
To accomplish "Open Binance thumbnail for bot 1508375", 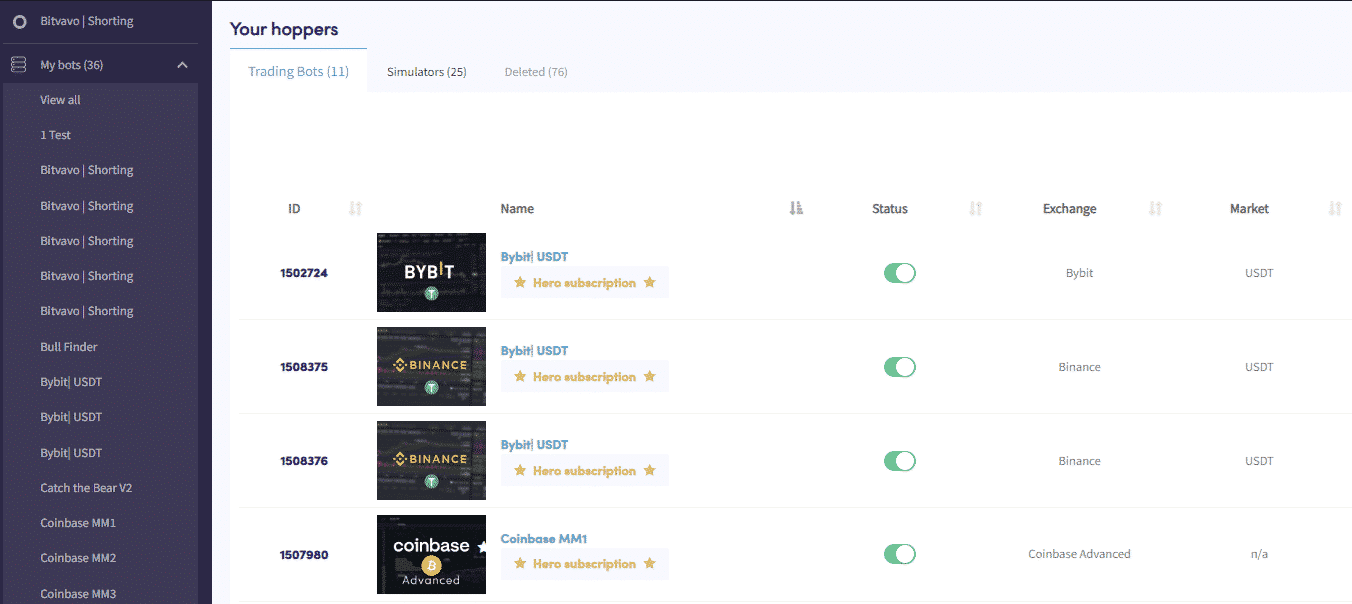I will point(431,366).
